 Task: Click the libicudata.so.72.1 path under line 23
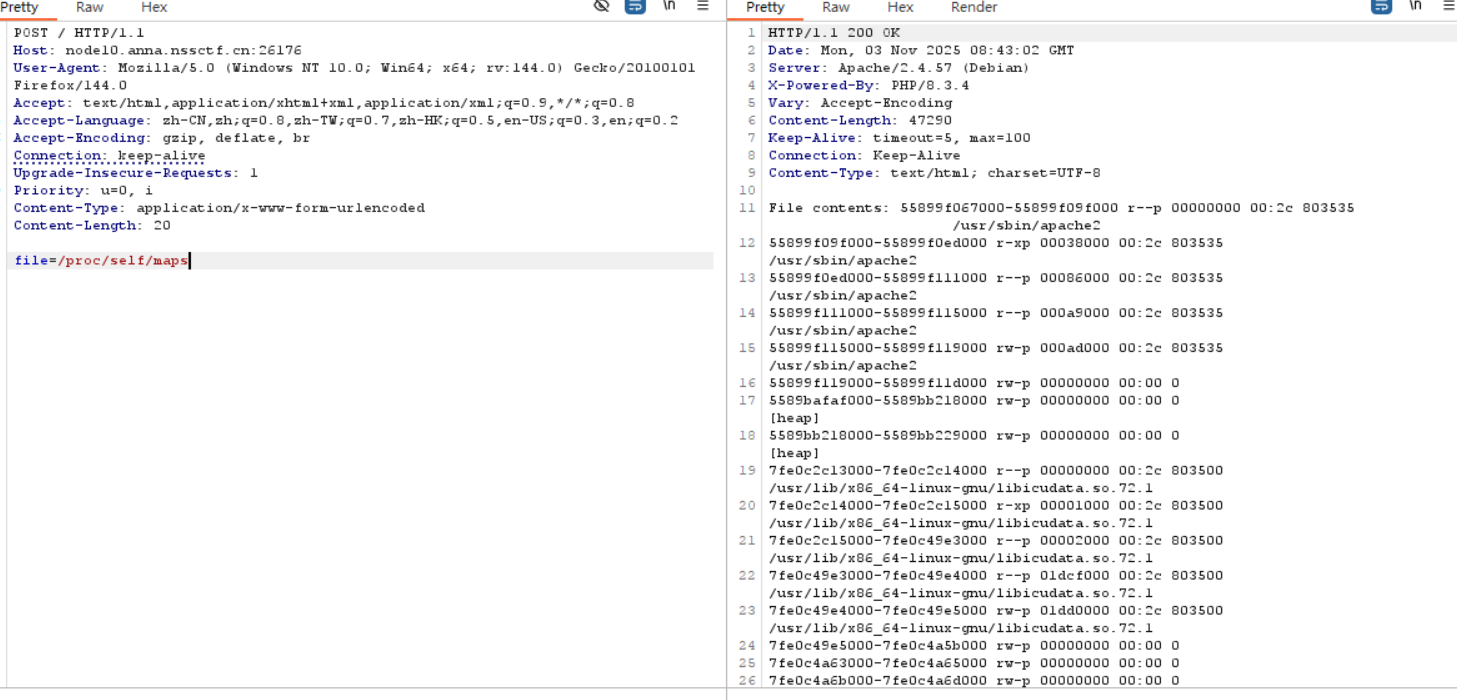point(961,628)
